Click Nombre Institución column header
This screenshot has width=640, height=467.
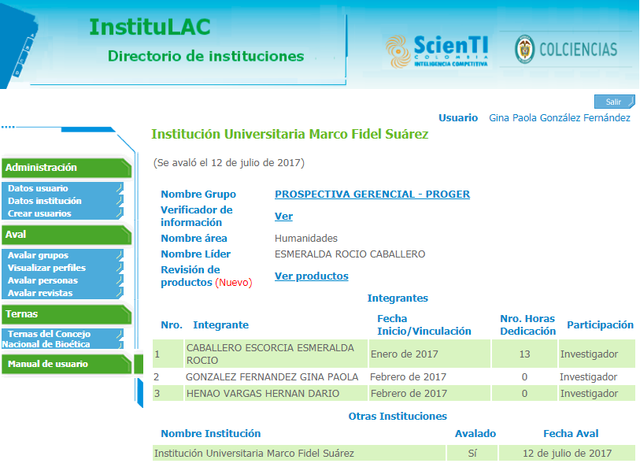click(211, 434)
